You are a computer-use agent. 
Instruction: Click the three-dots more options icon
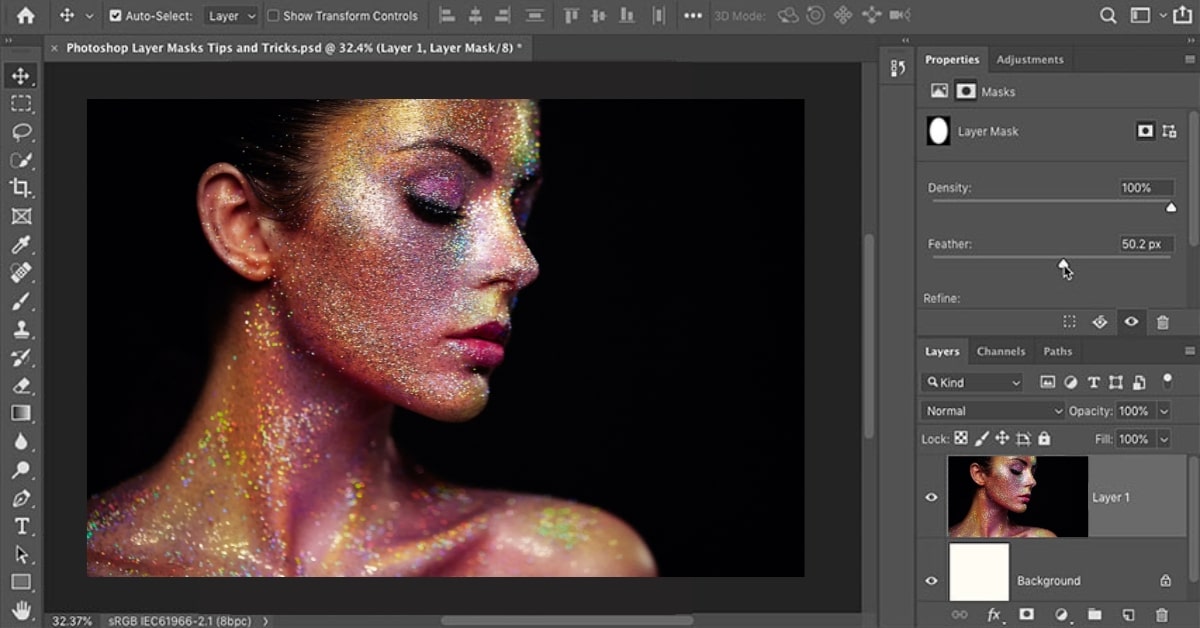coord(692,16)
